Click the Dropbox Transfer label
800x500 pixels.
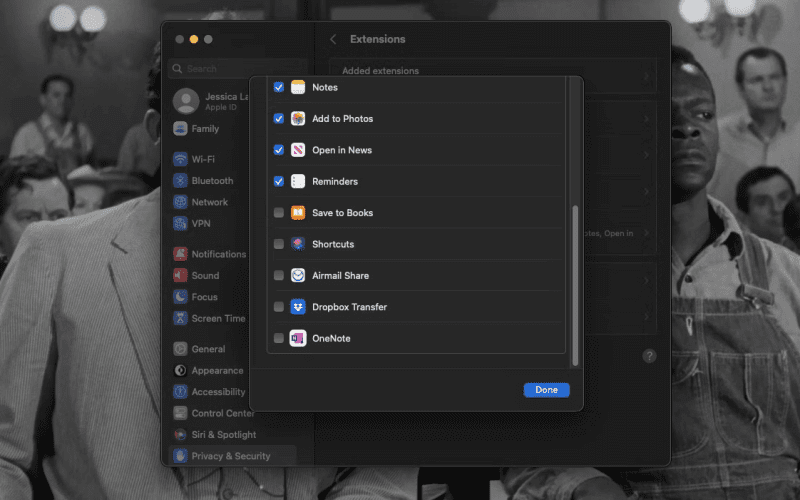coord(349,307)
